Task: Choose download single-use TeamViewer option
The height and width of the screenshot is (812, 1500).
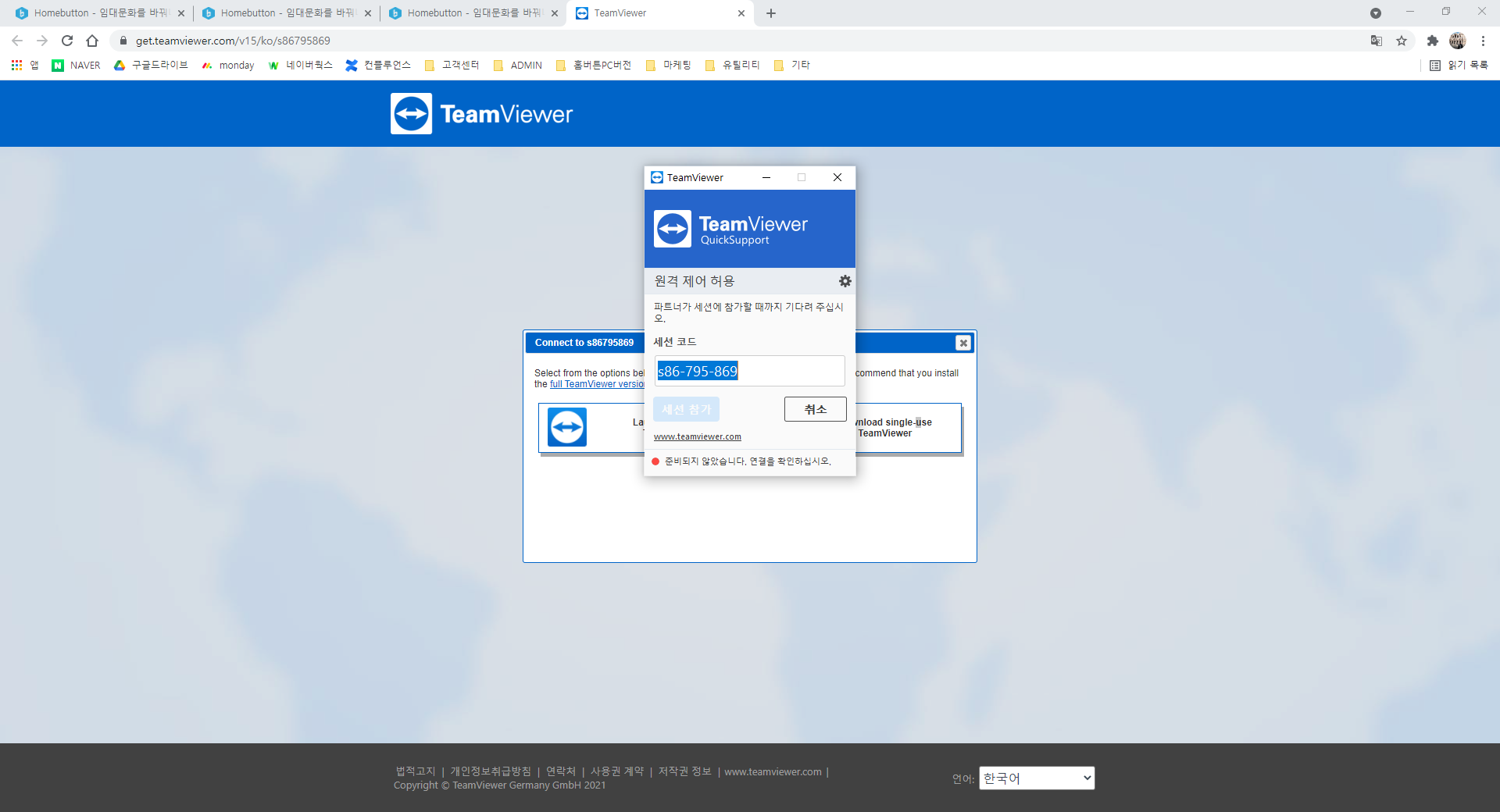Action: (909, 428)
